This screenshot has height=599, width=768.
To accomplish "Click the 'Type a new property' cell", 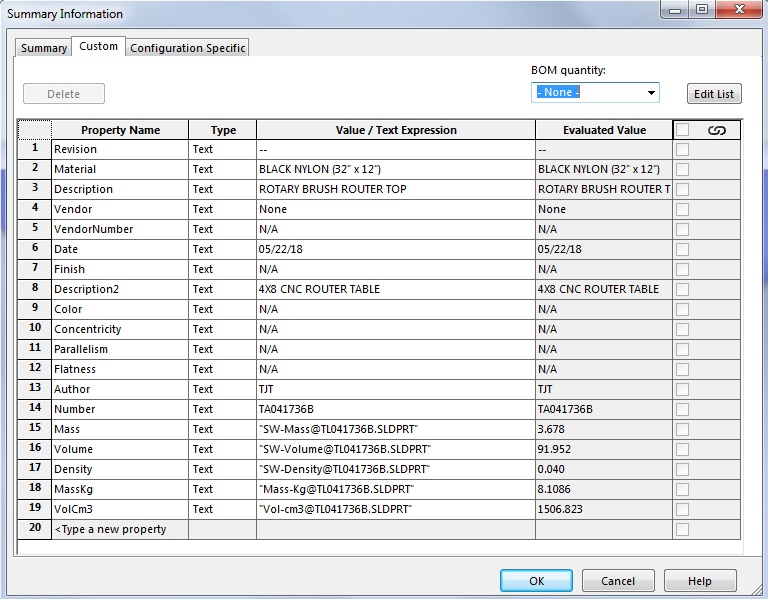I will click(x=120, y=529).
